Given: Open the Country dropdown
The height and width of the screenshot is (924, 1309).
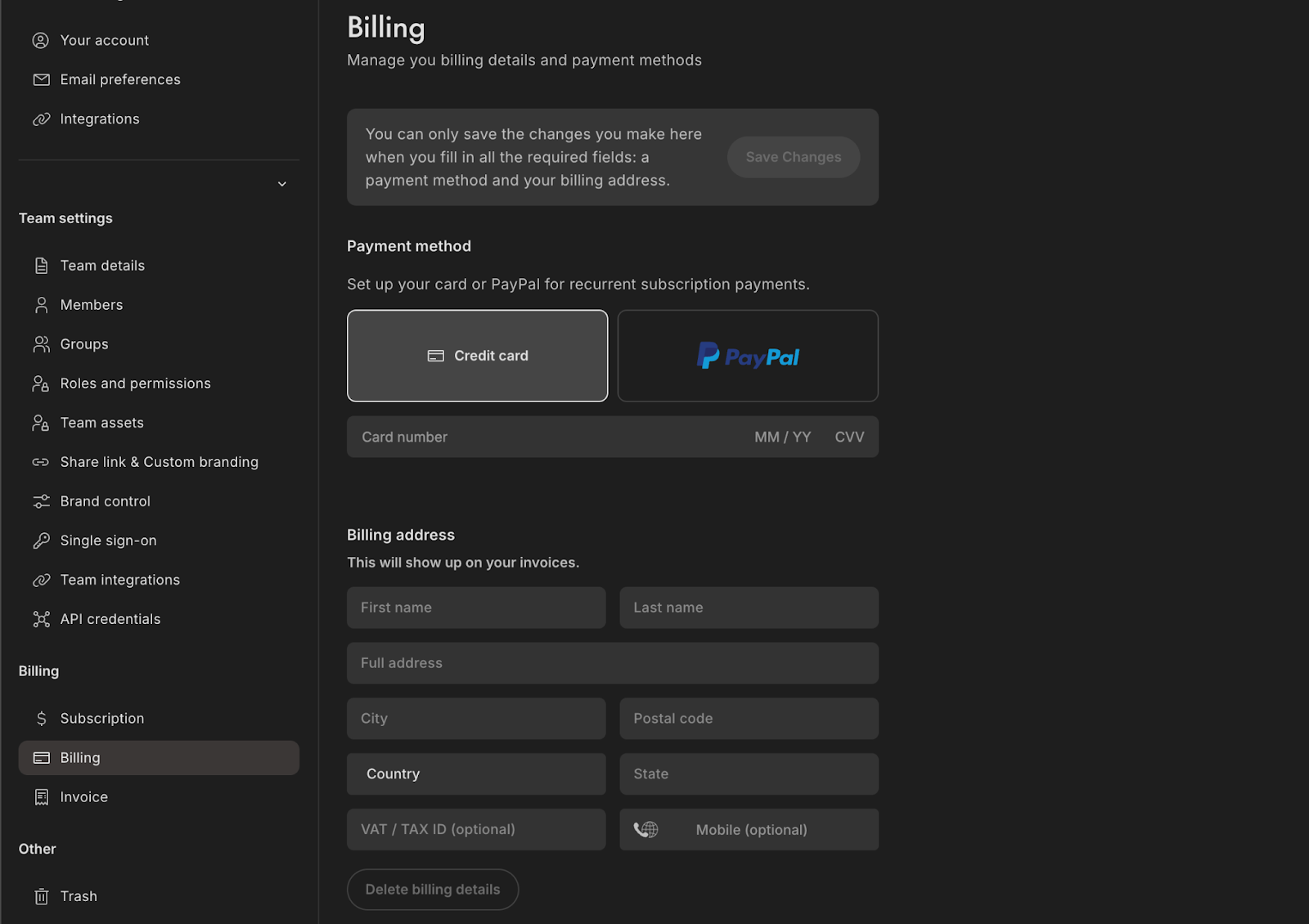Looking at the screenshot, I should click(476, 774).
